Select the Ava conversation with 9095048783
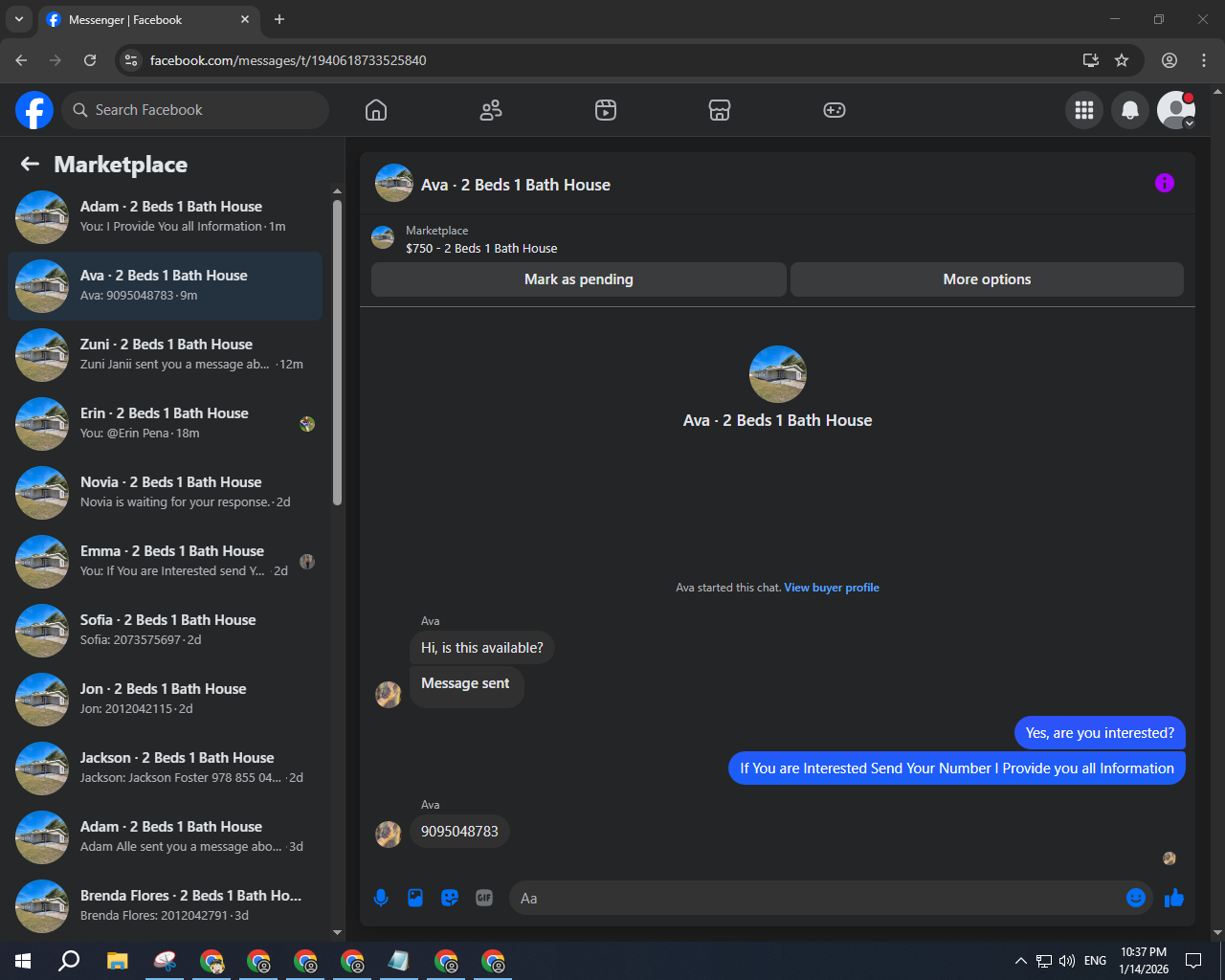This screenshot has height=980, width=1225. click(x=165, y=286)
